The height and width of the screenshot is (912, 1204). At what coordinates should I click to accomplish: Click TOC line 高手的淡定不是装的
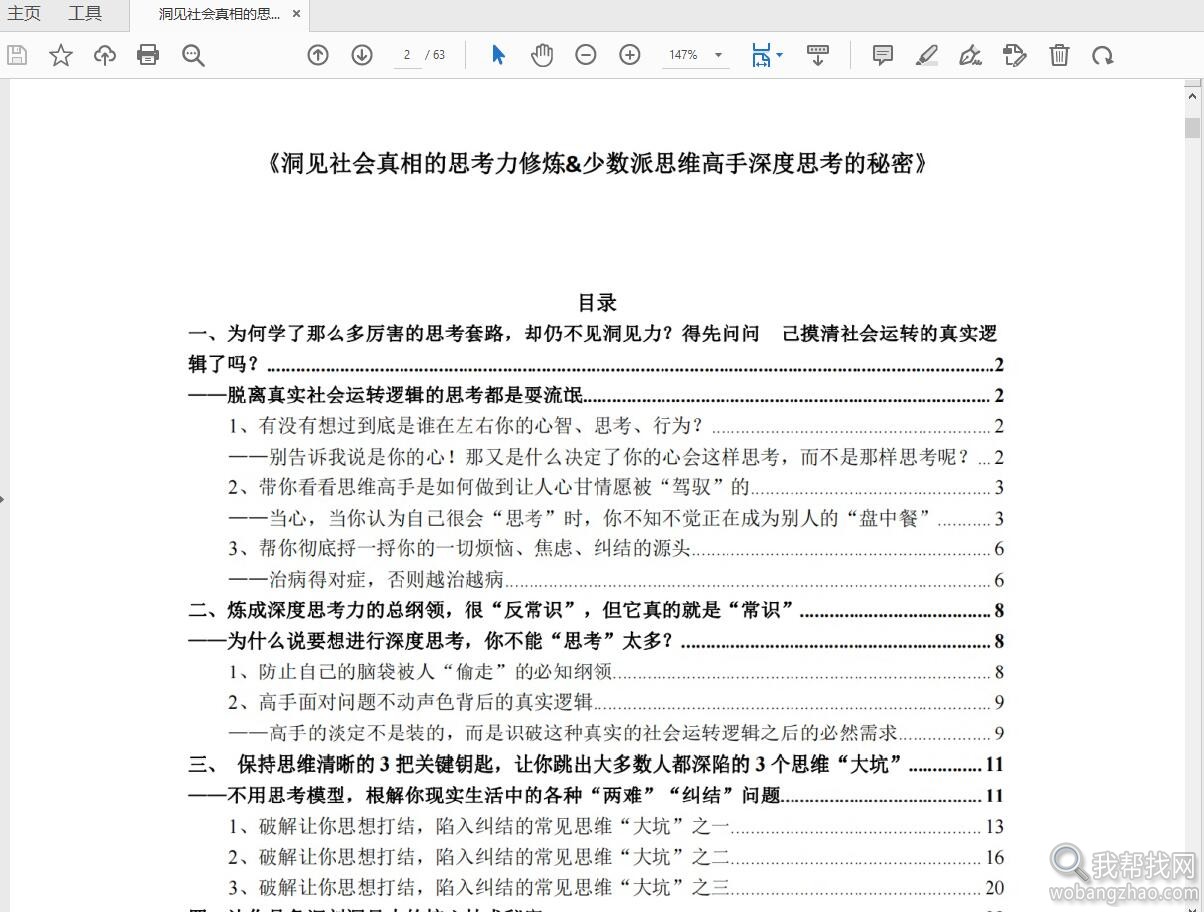pos(616,733)
